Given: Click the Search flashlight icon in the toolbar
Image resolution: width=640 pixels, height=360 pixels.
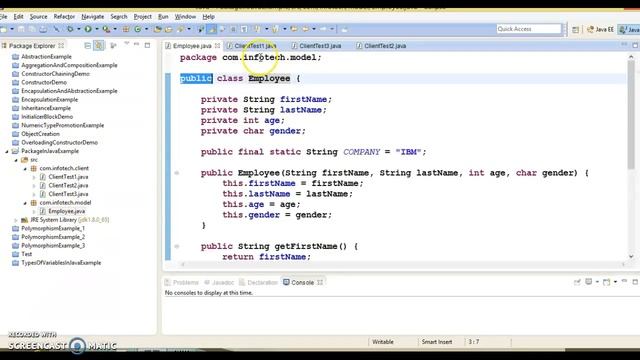Looking at the screenshot, I should click(x=180, y=29).
